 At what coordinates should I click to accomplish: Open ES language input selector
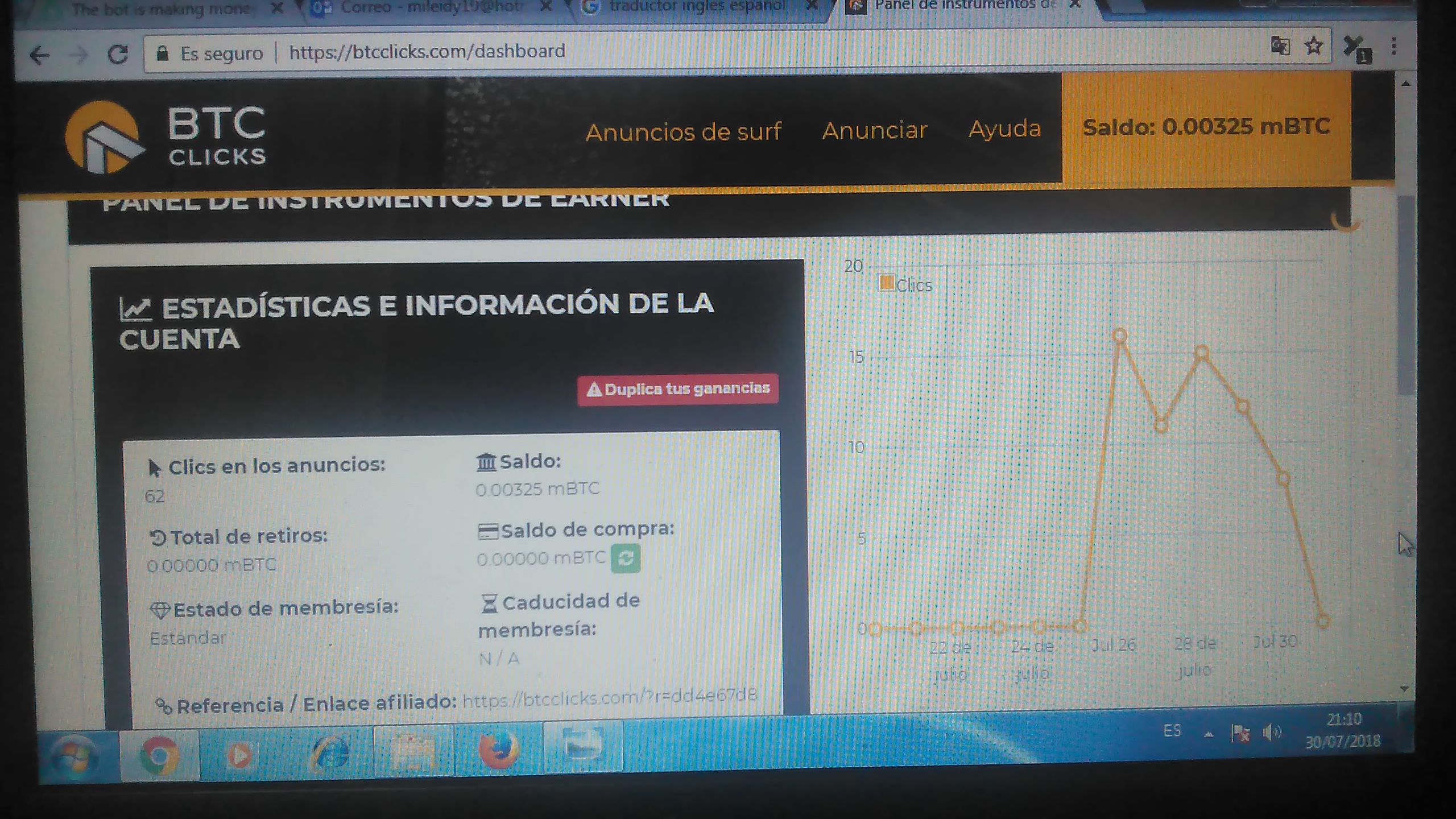pos(1172,731)
